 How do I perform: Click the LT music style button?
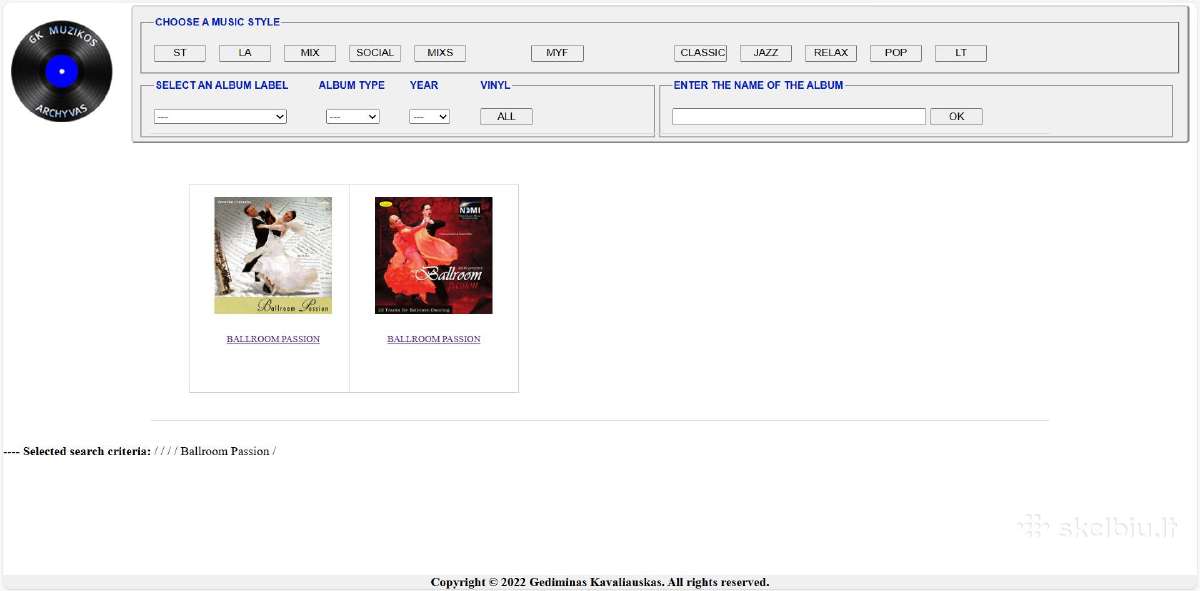click(961, 53)
